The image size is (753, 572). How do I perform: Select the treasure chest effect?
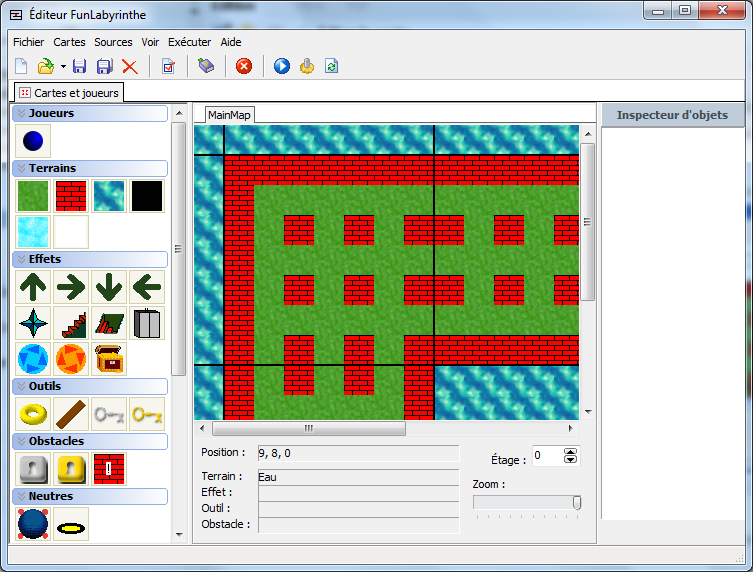click(x=109, y=359)
